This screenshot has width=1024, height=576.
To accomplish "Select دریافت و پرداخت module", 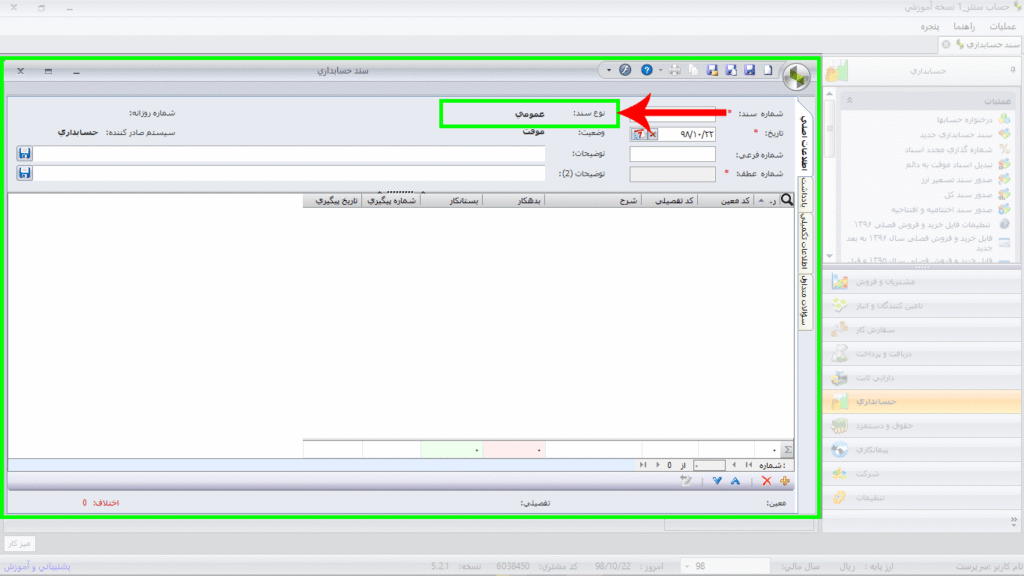I will 921,353.
